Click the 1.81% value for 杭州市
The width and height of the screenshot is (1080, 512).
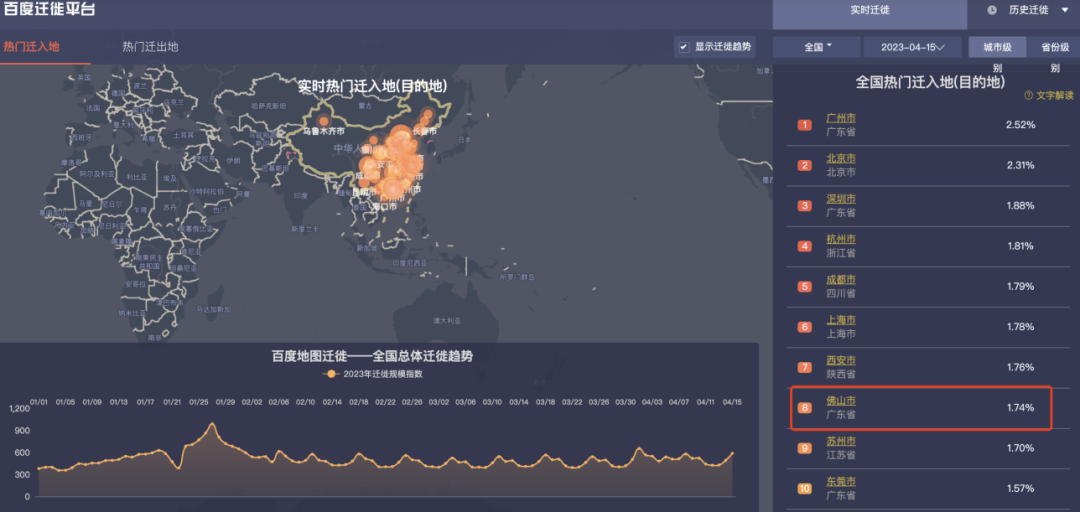pos(1020,246)
